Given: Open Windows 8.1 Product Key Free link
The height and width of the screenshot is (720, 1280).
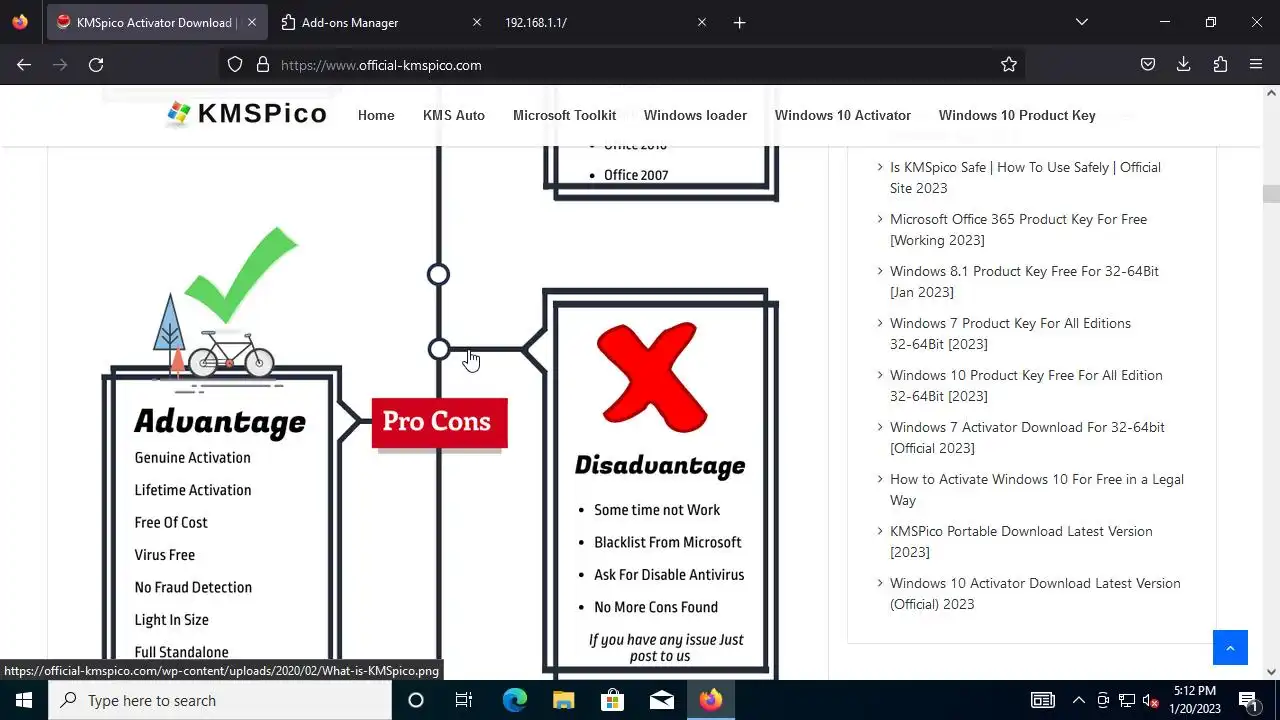Looking at the screenshot, I should (x=1024, y=281).
